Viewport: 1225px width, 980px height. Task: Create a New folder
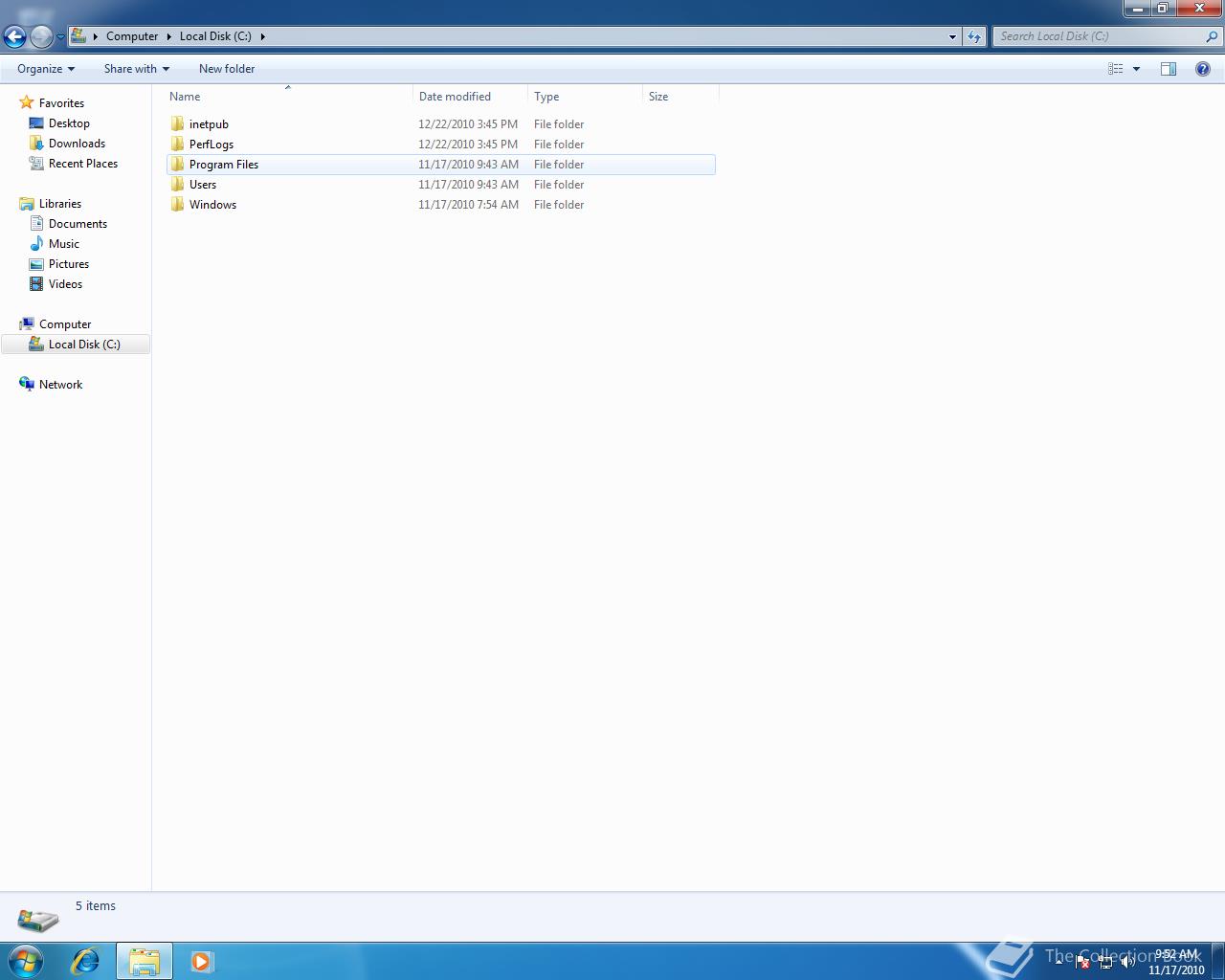[x=226, y=68]
